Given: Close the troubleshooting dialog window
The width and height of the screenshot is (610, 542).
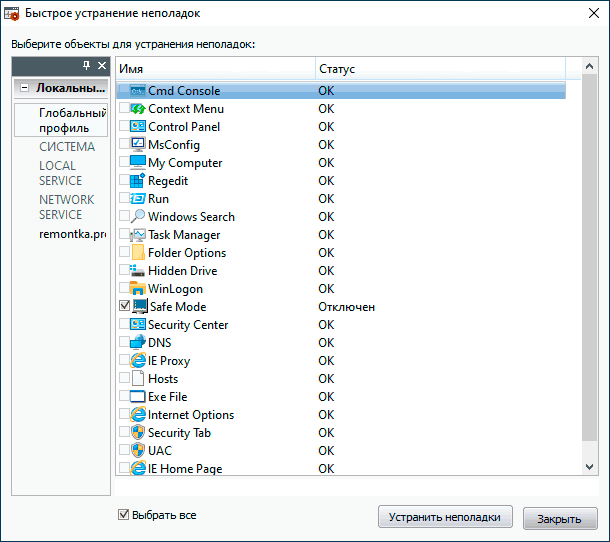Looking at the screenshot, I should coord(594,13).
